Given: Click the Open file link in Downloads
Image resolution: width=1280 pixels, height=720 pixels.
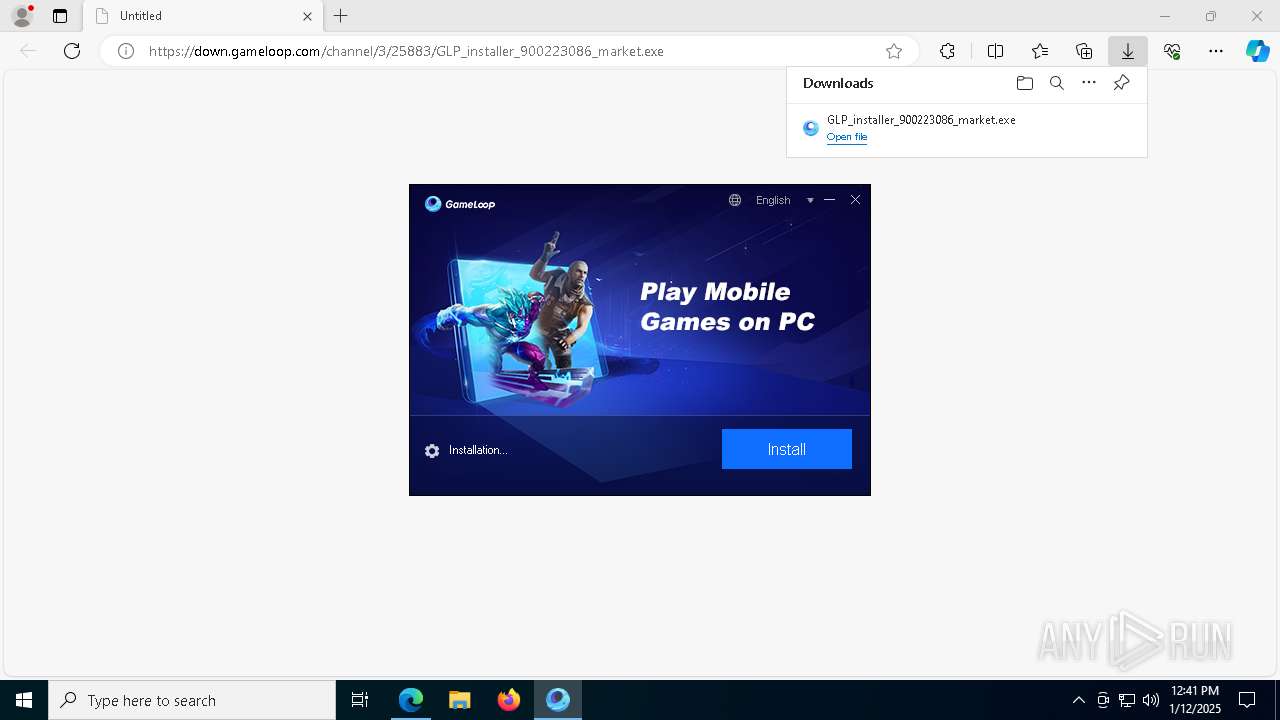Looking at the screenshot, I should (x=847, y=137).
